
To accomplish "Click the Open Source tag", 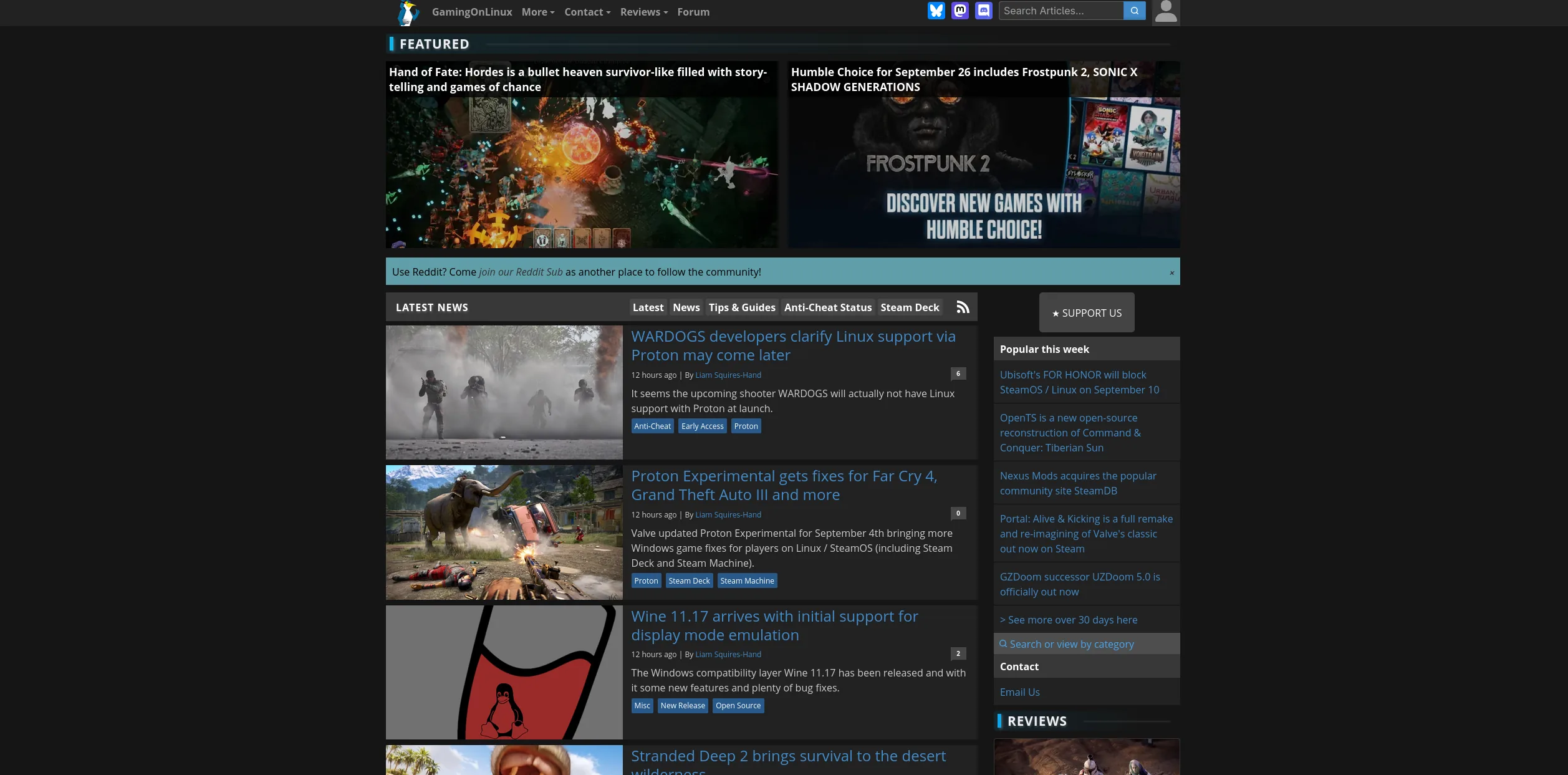I will pyautogui.click(x=738, y=705).
